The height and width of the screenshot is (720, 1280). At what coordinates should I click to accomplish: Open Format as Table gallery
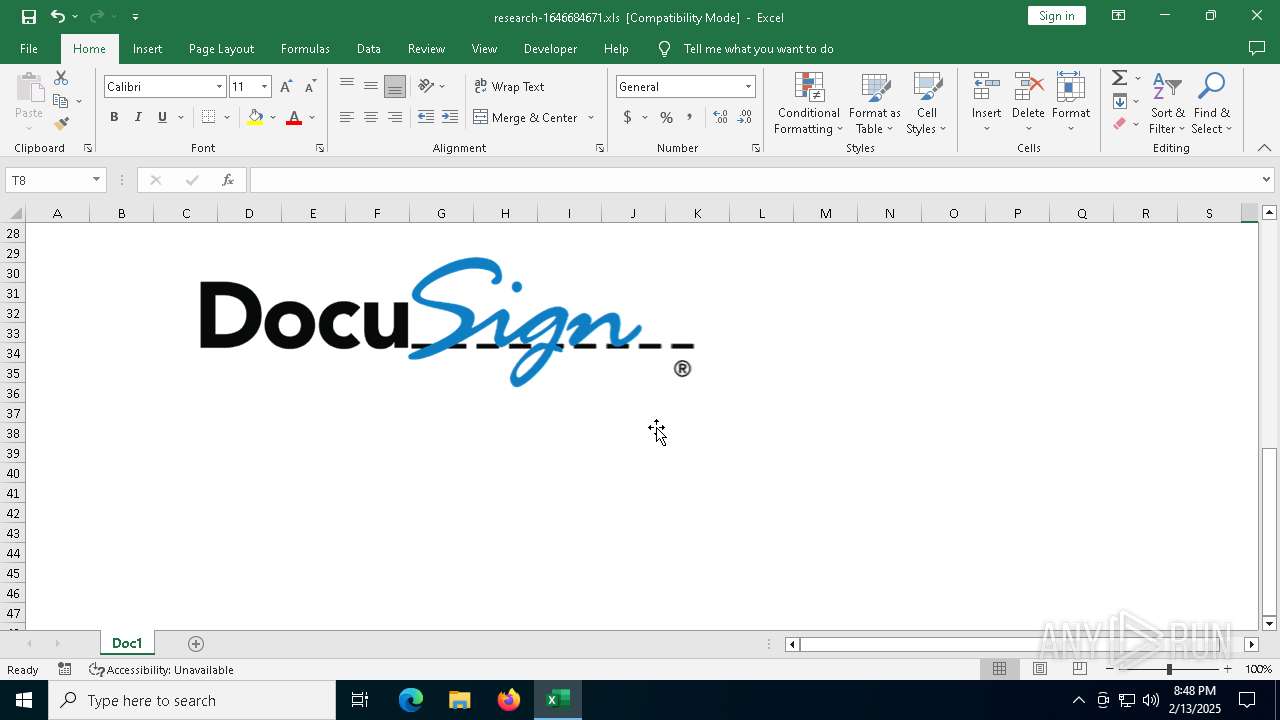pyautogui.click(x=875, y=103)
